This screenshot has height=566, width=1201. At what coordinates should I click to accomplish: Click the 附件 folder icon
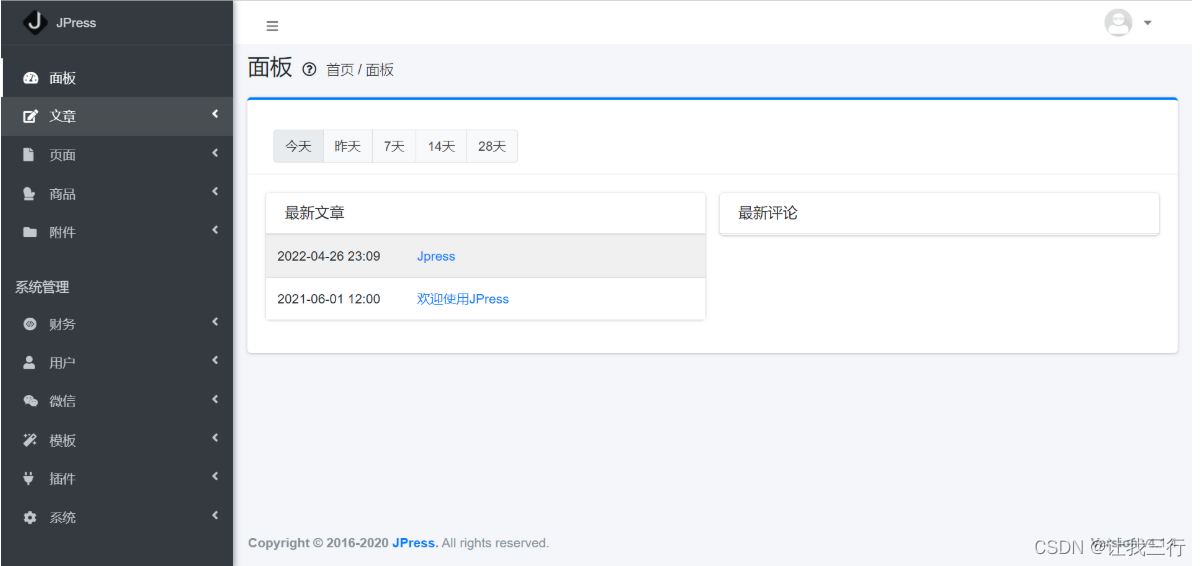point(30,232)
